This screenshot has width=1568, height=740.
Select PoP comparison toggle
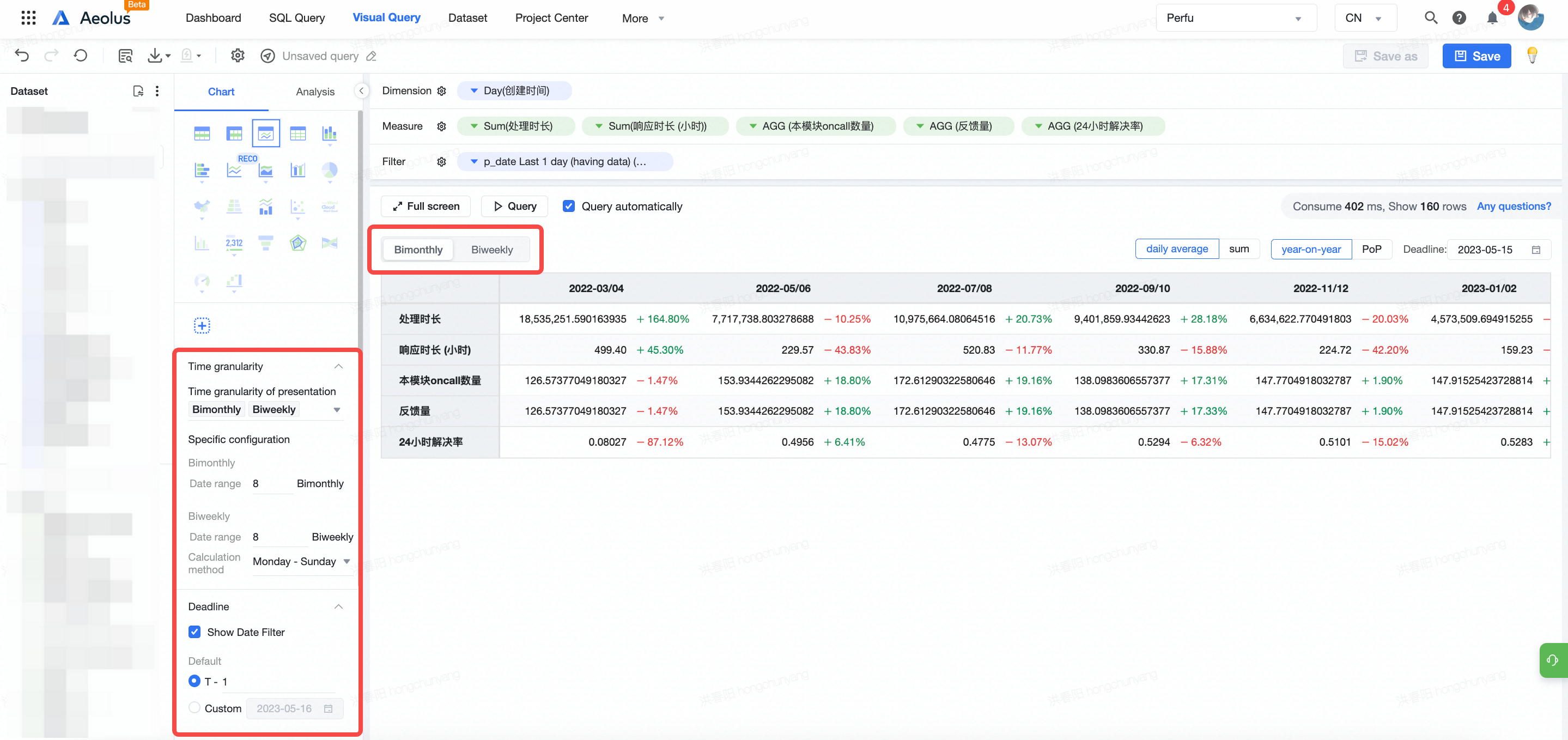(x=1371, y=249)
